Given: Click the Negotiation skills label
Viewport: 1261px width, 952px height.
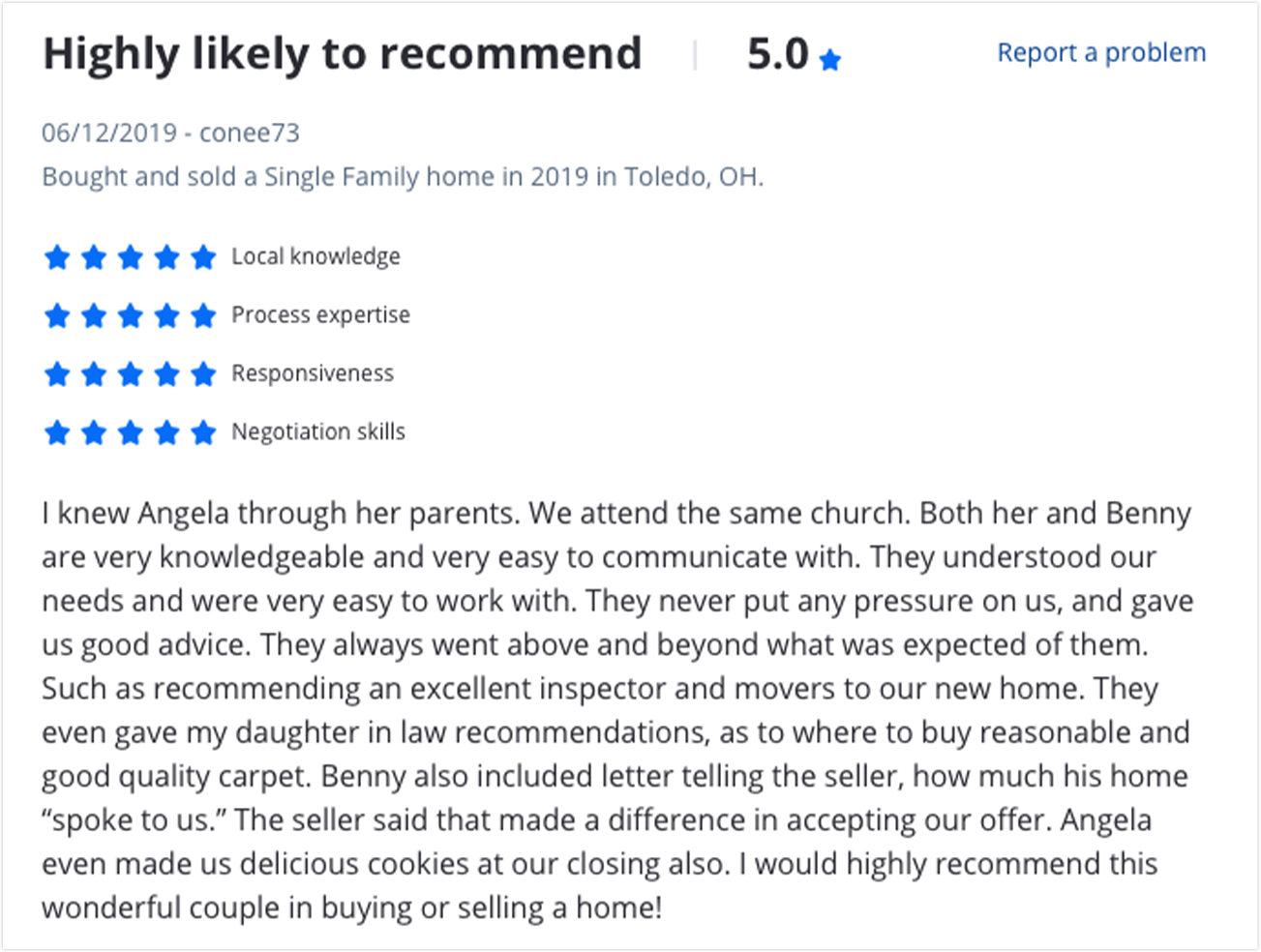Looking at the screenshot, I should click(x=318, y=431).
